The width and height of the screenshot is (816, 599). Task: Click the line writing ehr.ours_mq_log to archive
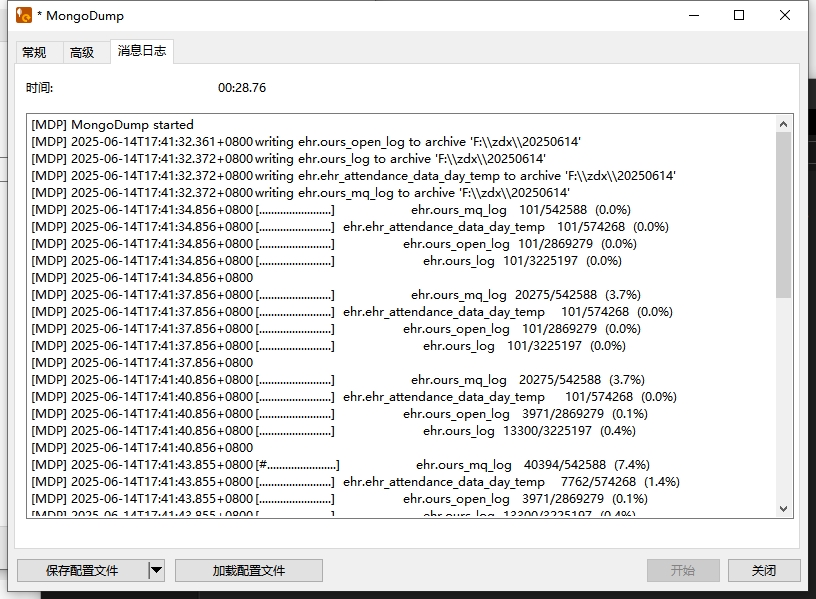[300, 193]
